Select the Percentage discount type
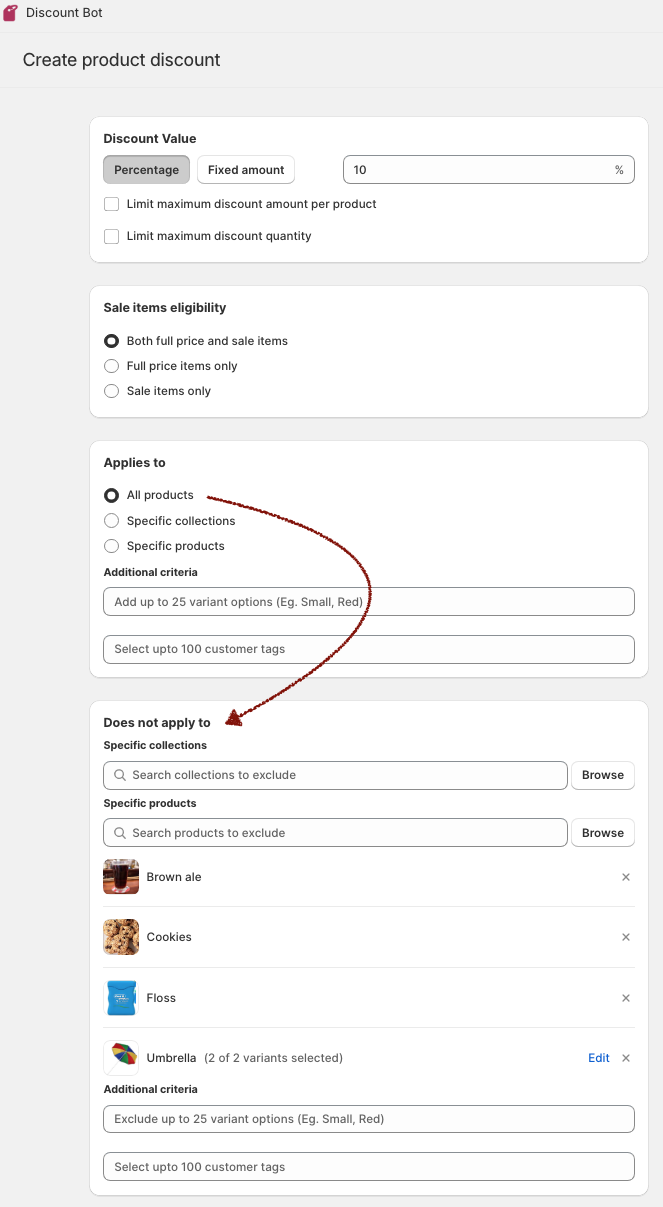Screen dimensions: 663x1207 (146, 170)
